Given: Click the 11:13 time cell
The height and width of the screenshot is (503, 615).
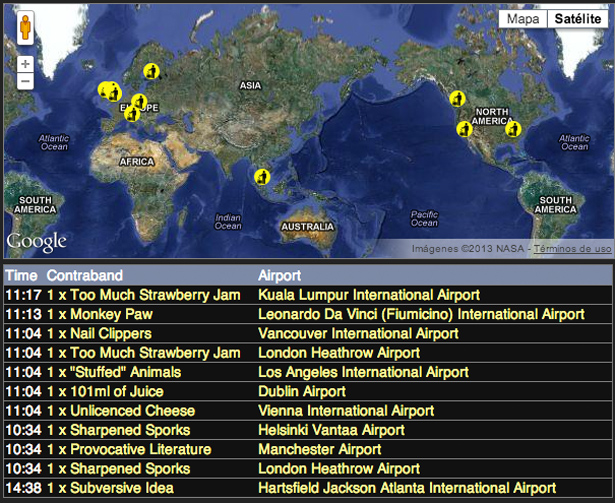Looking at the screenshot, I should 24,314.
